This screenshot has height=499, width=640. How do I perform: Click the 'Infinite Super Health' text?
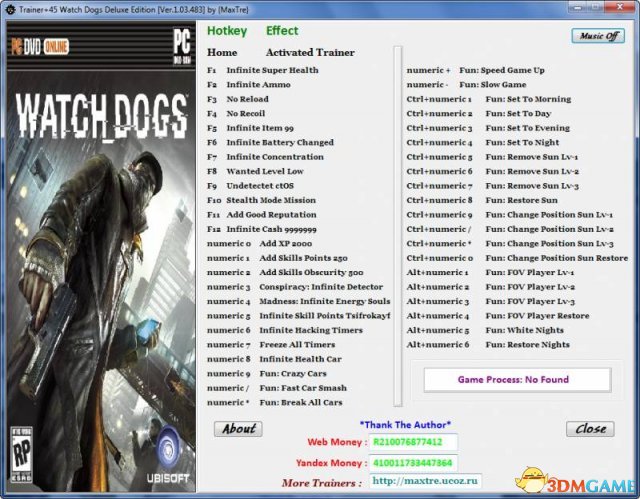[272, 70]
